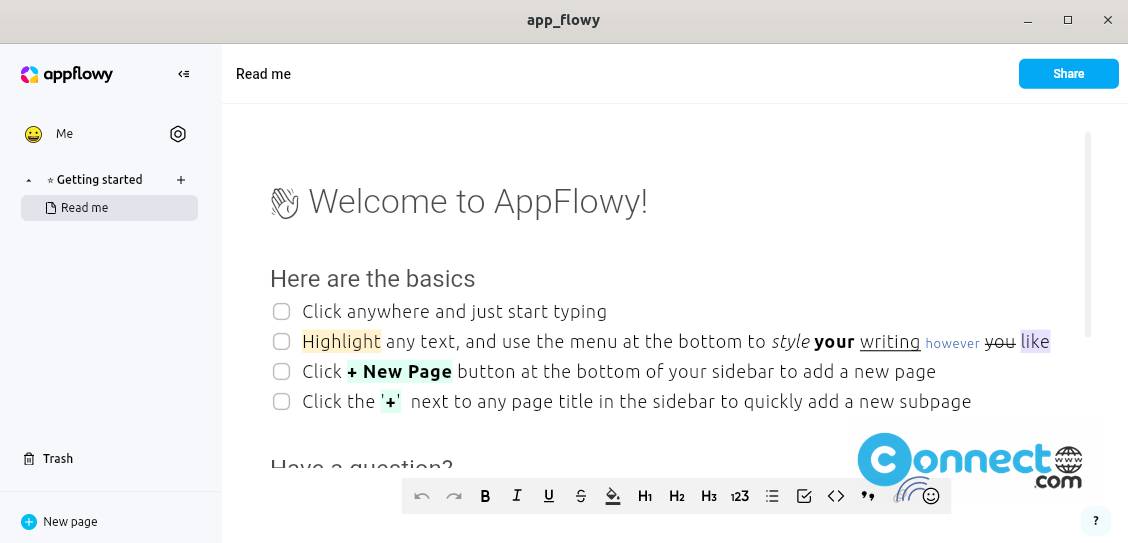The image size is (1128, 543).
Task: Check 'Click anywhere and just start typing'
Action: (x=281, y=311)
